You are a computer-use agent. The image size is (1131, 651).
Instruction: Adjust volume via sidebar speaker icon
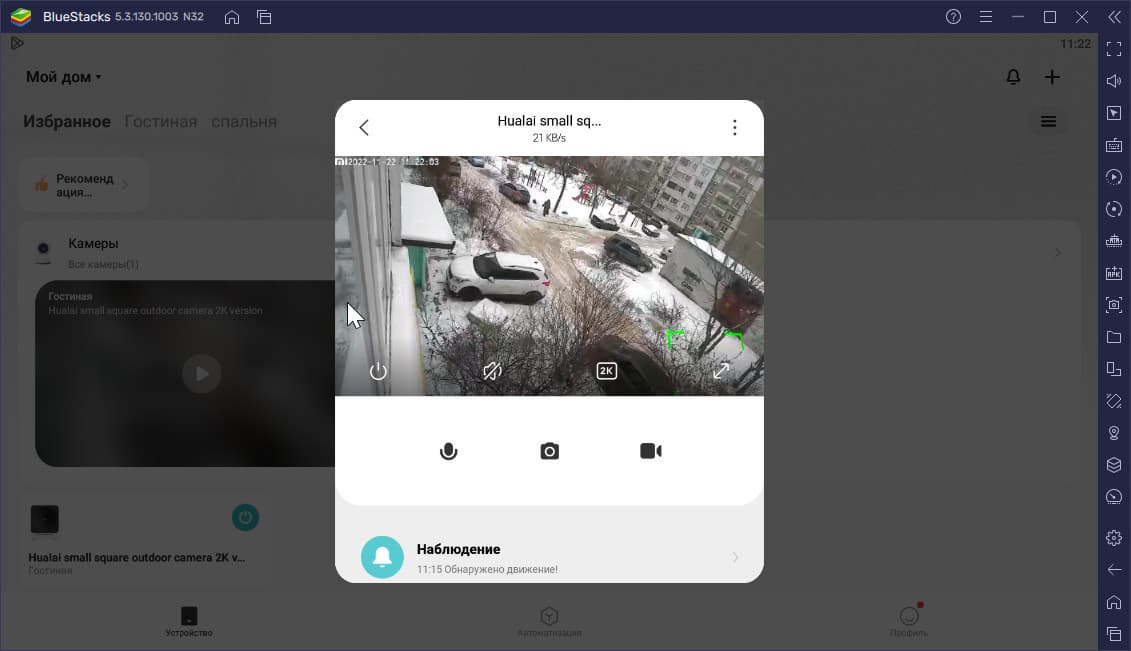point(1114,81)
